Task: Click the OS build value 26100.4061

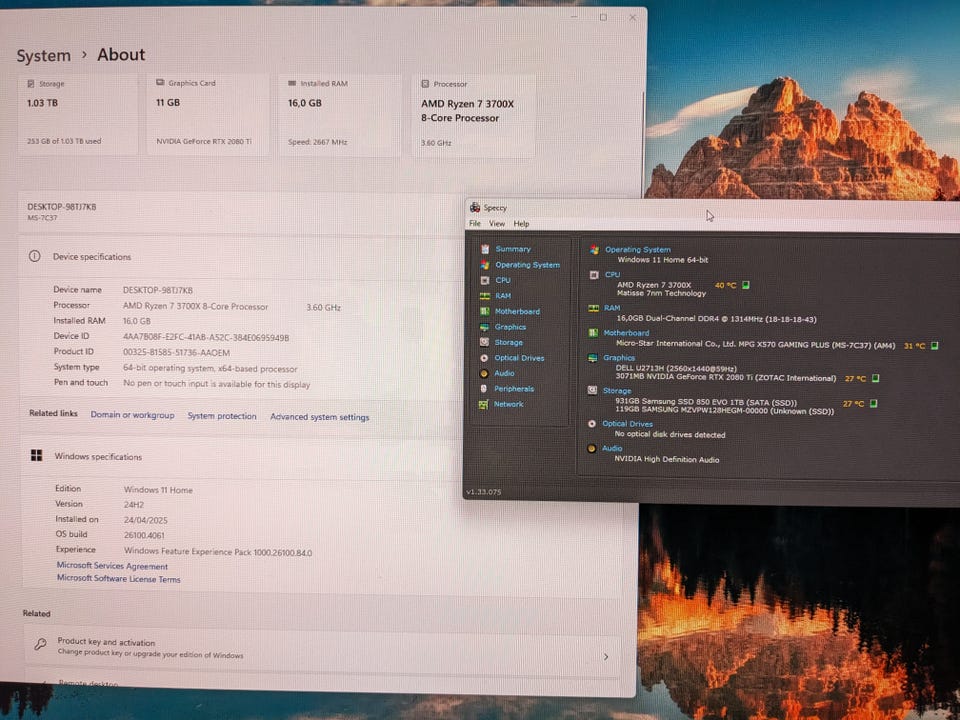Action: tap(144, 535)
